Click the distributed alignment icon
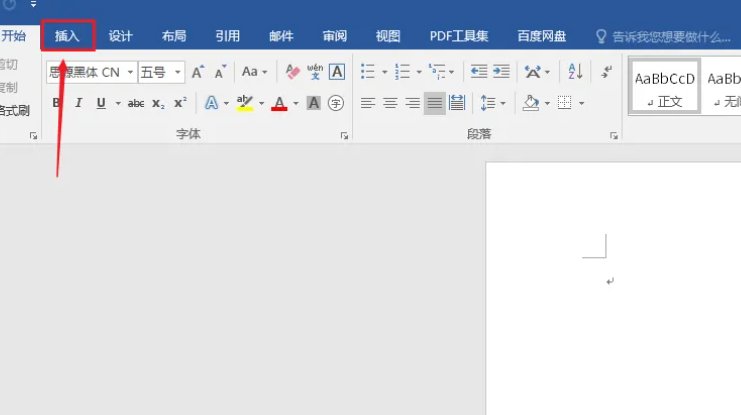The height and width of the screenshot is (415, 741). click(457, 103)
